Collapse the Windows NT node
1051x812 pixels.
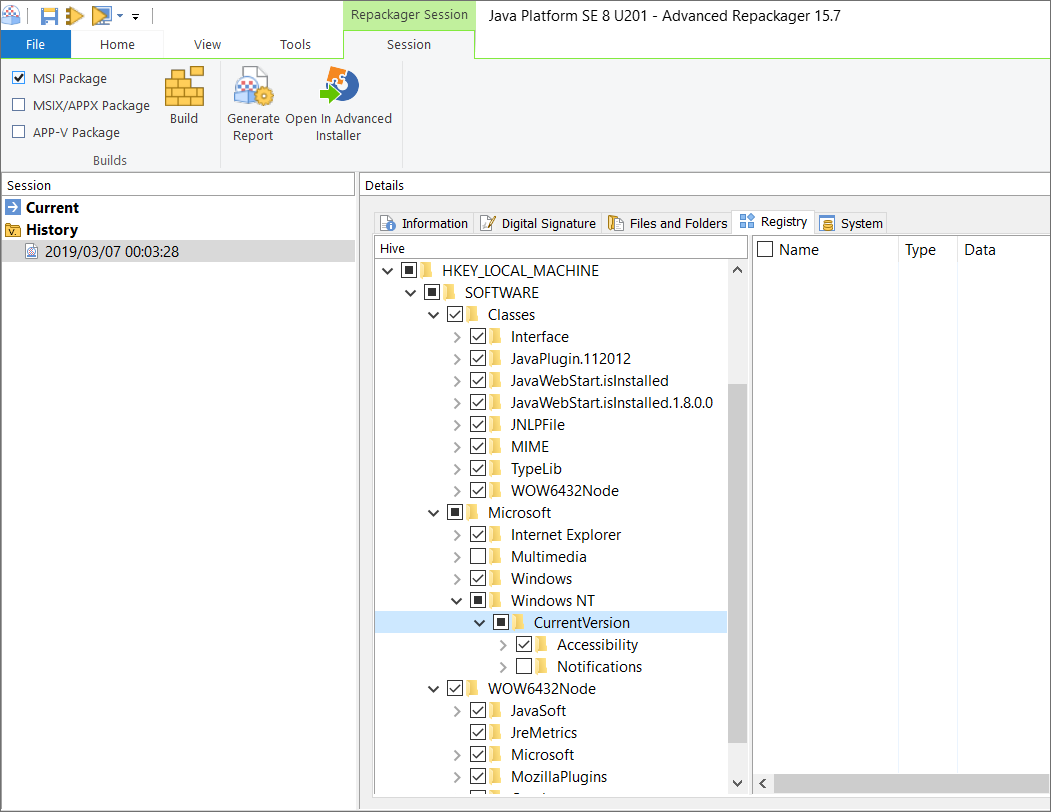456,601
